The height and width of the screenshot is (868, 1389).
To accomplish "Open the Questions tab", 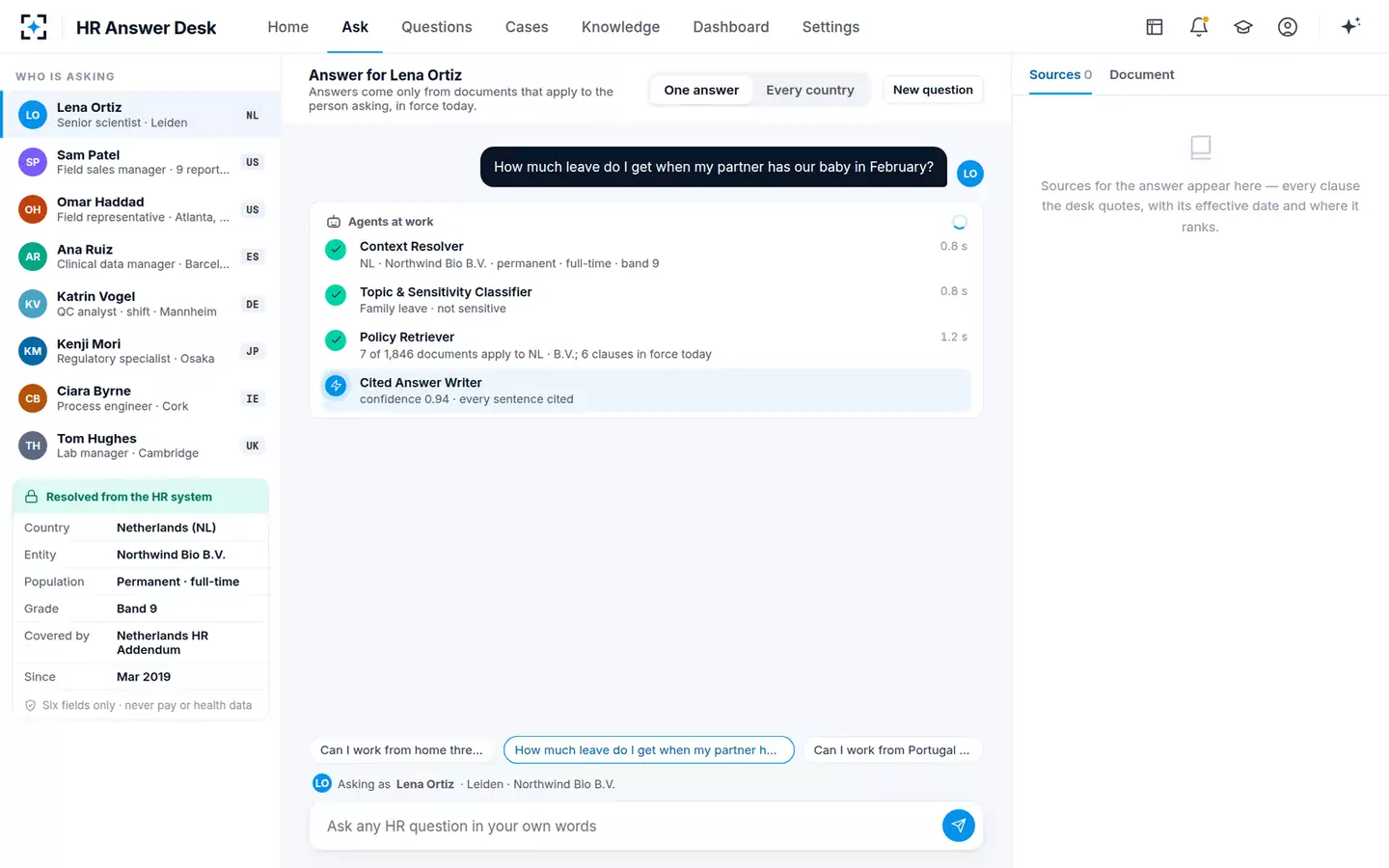I will point(437,27).
